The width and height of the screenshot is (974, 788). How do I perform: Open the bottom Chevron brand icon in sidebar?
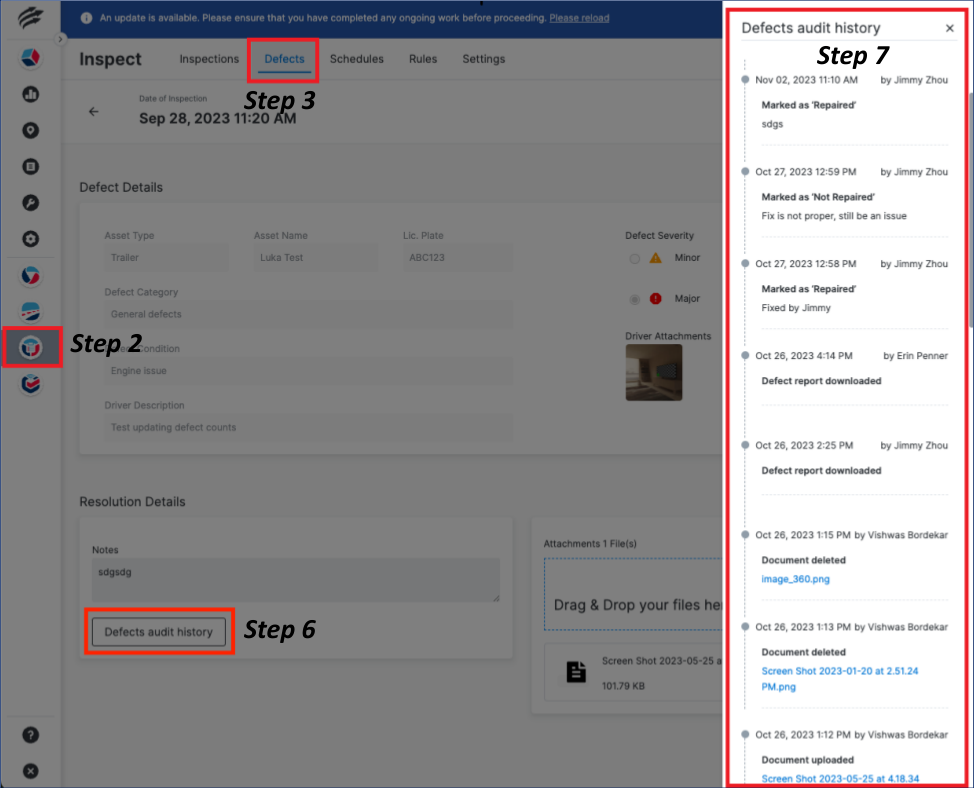coord(31,384)
